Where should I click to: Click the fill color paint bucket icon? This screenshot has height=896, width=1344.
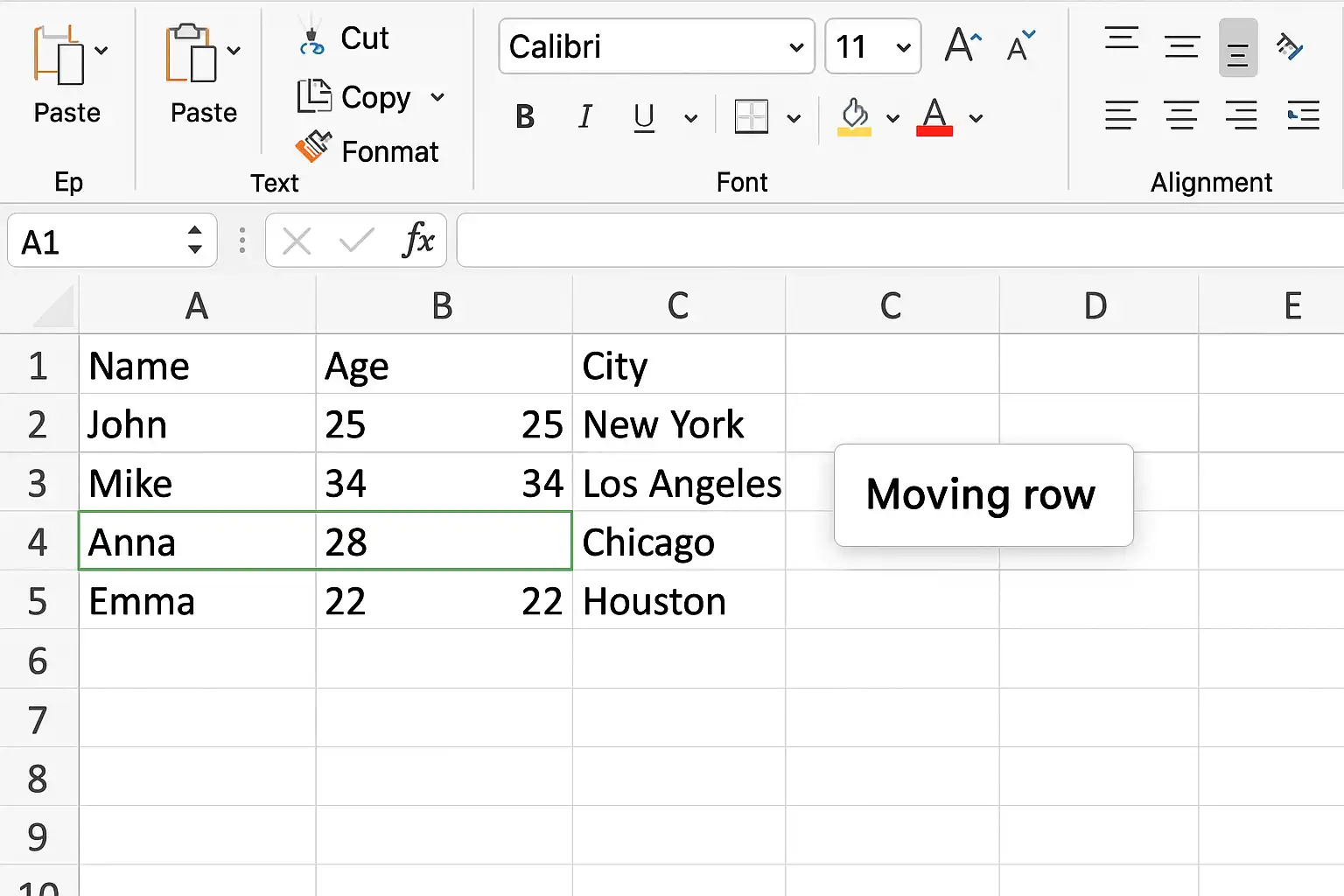click(854, 116)
